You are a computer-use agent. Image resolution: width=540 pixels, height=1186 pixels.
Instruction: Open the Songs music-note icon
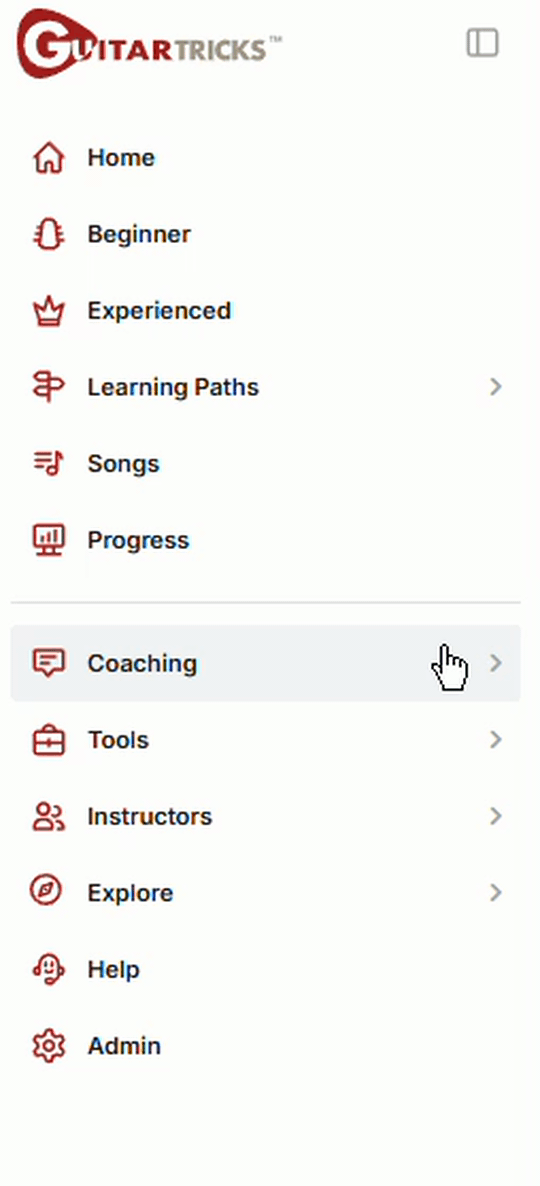coord(48,463)
